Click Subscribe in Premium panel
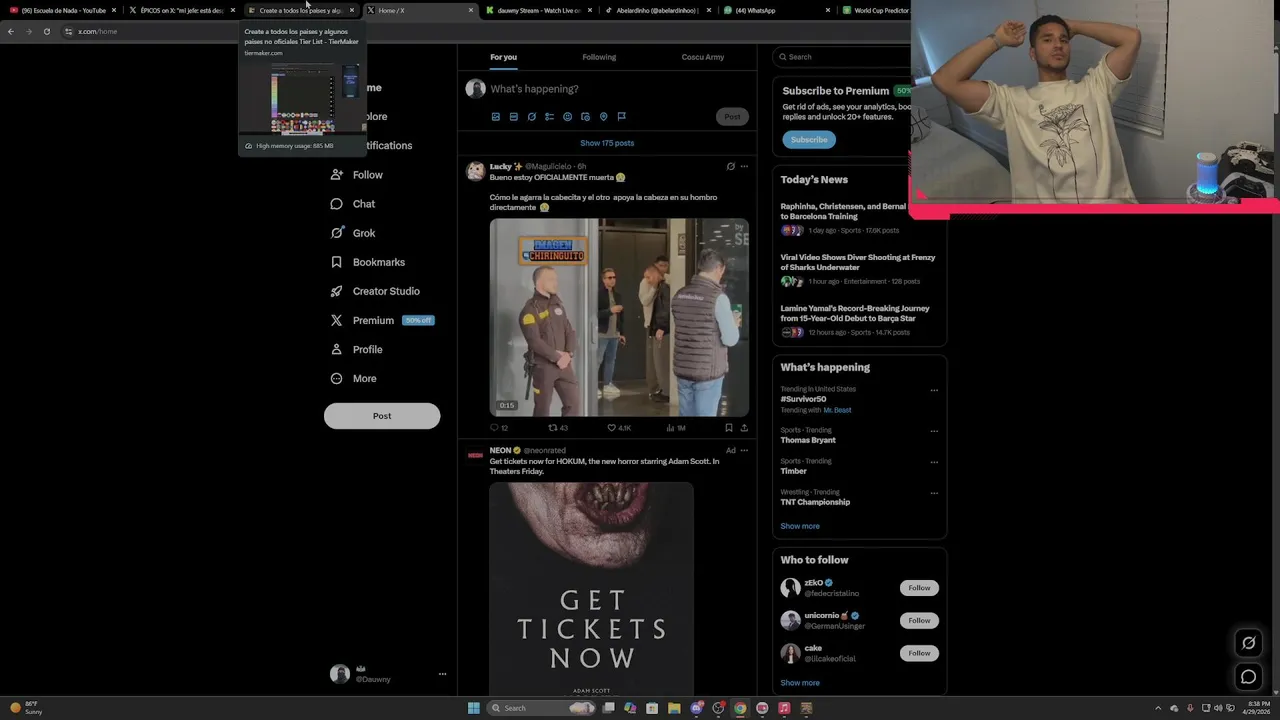This screenshot has height=720, width=1280. pos(809,140)
